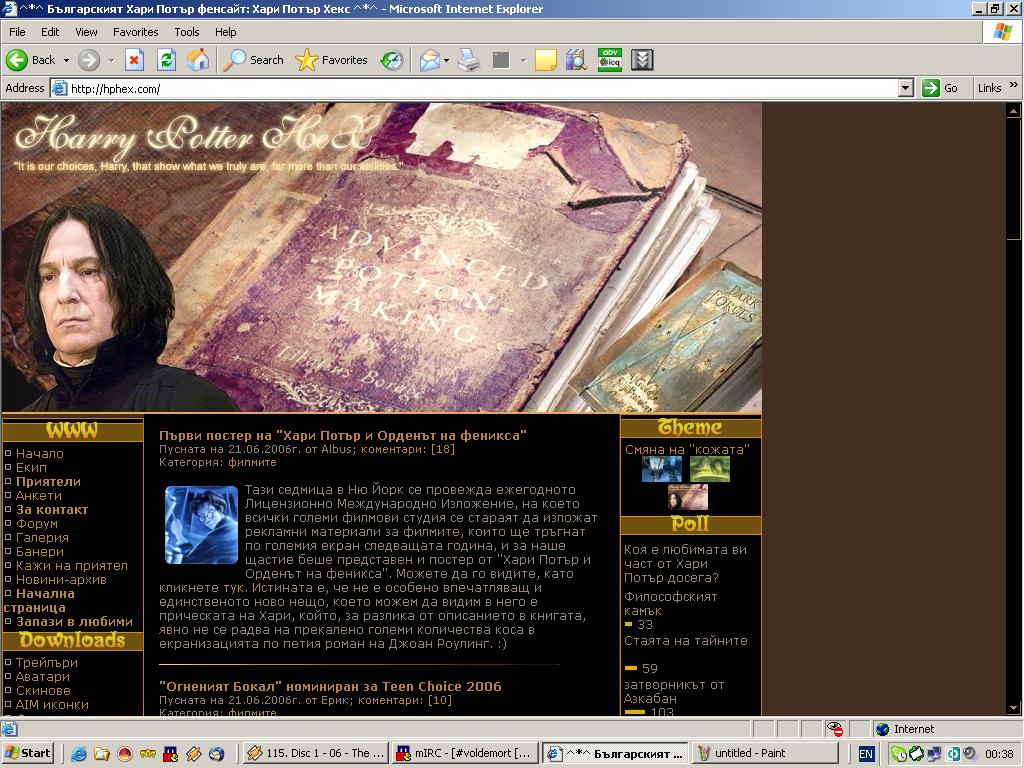Open the Help menu
This screenshot has height=768, width=1024.
coord(225,32)
